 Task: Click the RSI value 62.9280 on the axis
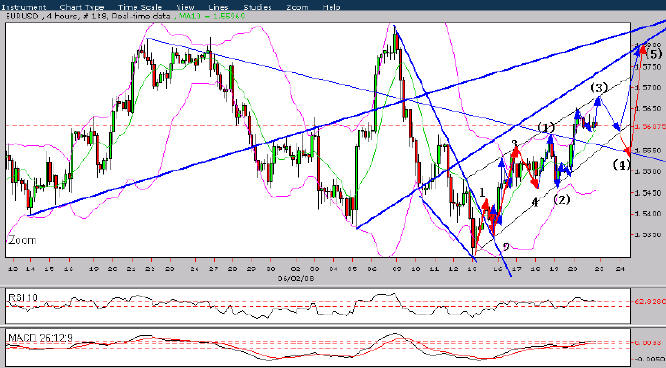point(650,301)
